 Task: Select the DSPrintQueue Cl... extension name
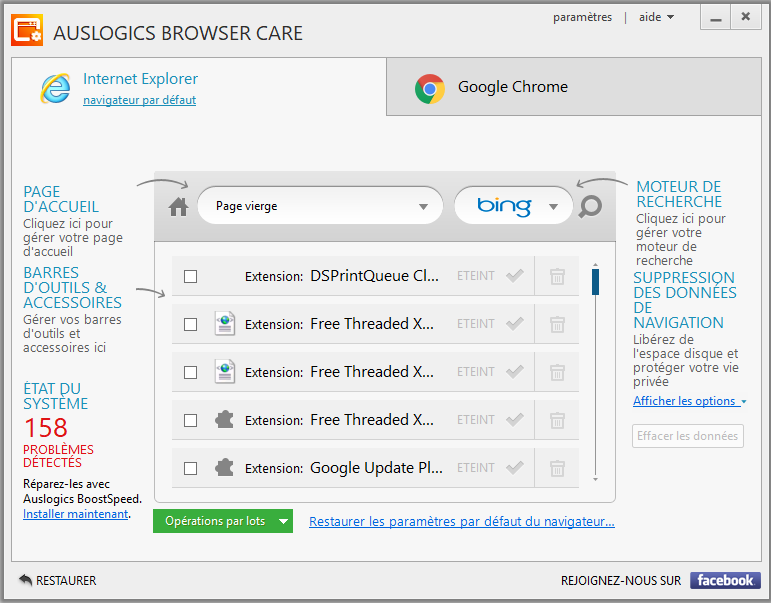(374, 276)
